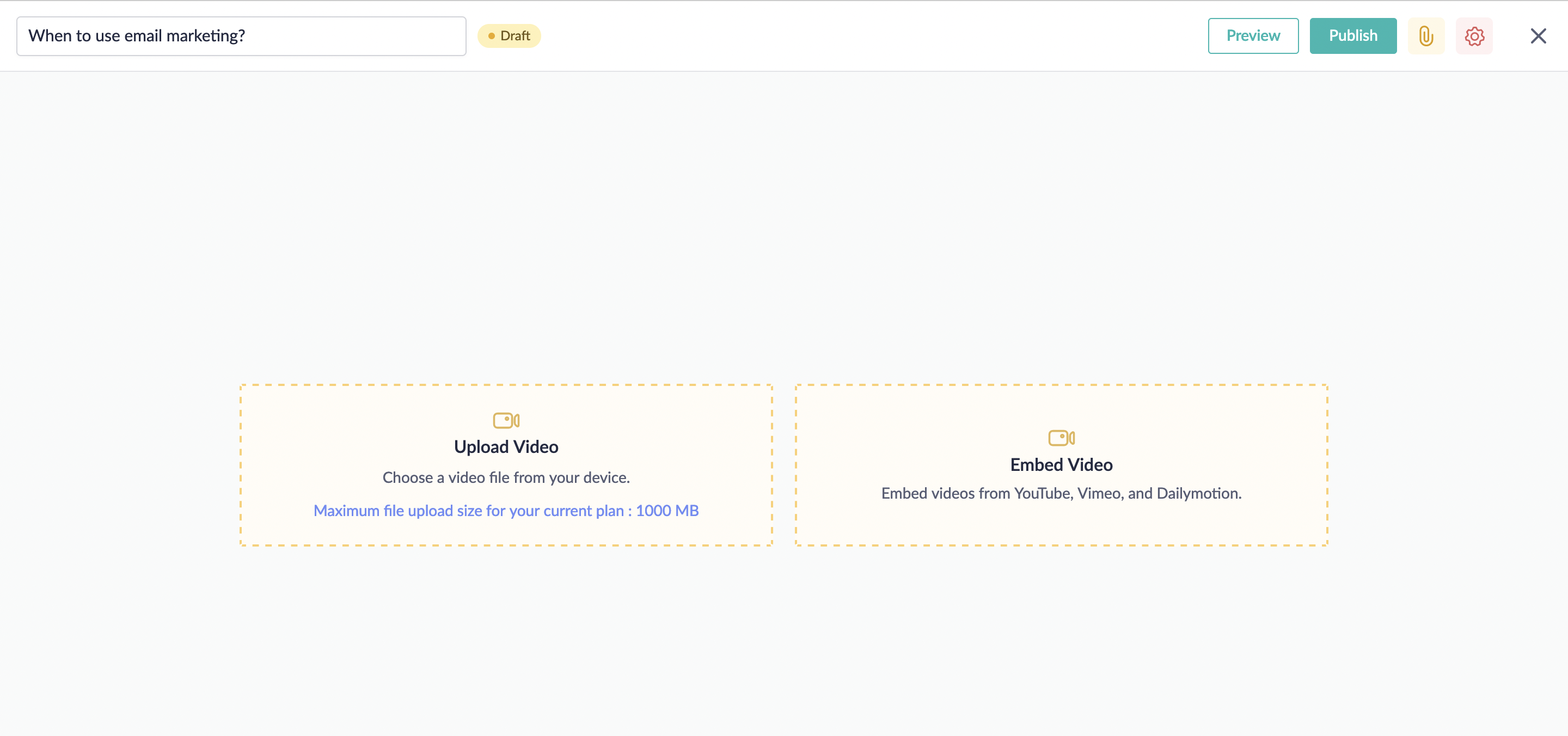Open lesson settings gear icon
The height and width of the screenshot is (736, 1568).
[1474, 36]
